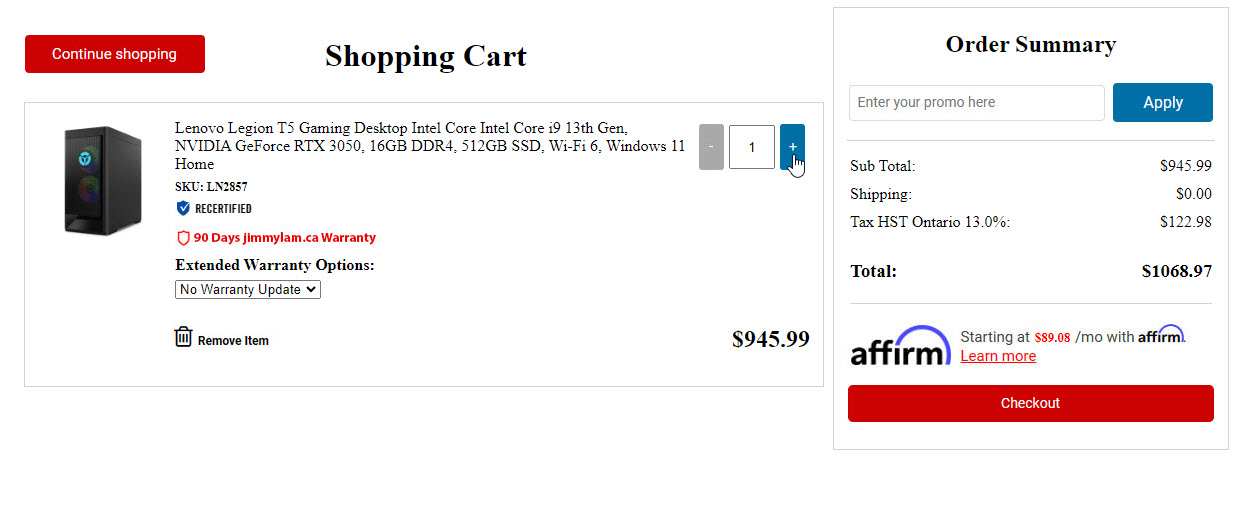Image resolution: width=1254 pixels, height=524 pixels.
Task: Click the small inline Affirm logo
Action: click(x=1161, y=335)
